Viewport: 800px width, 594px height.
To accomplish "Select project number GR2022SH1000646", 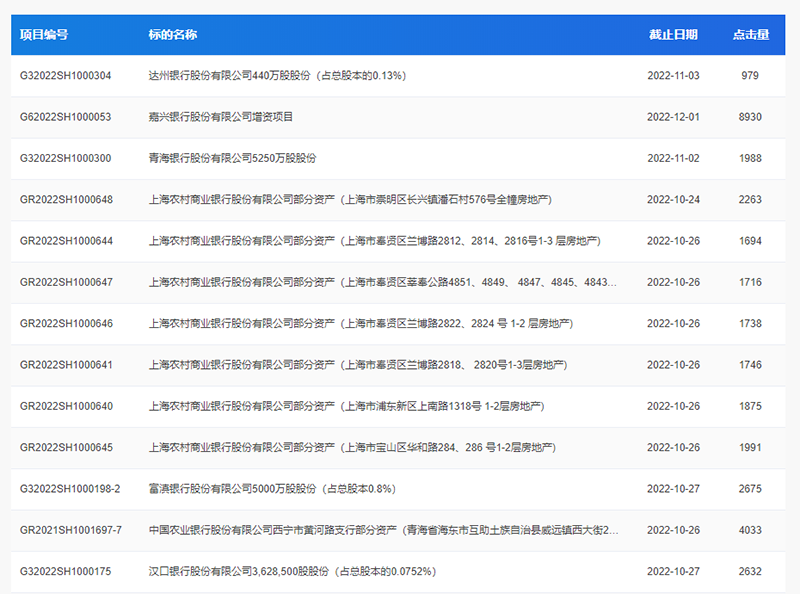I will tap(66, 324).
